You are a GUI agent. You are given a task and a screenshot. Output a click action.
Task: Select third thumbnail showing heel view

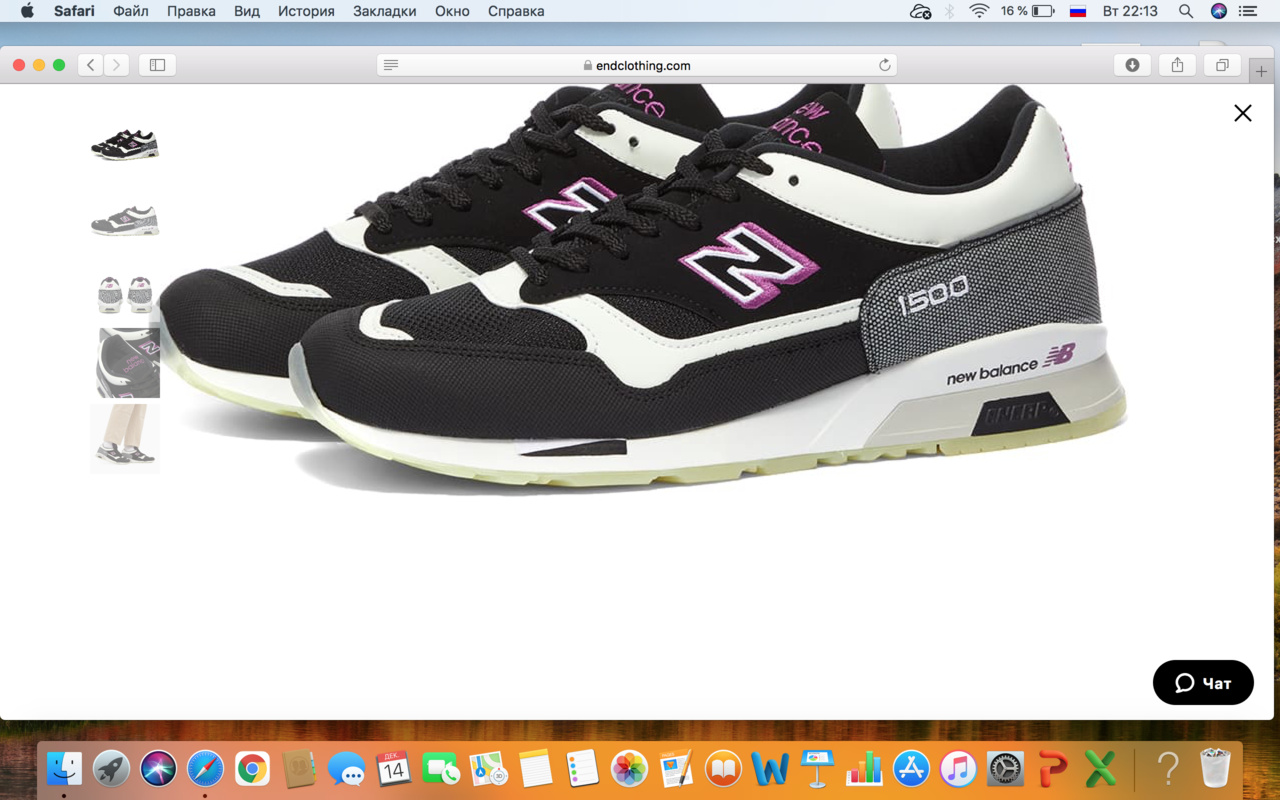pyautogui.click(x=125, y=295)
